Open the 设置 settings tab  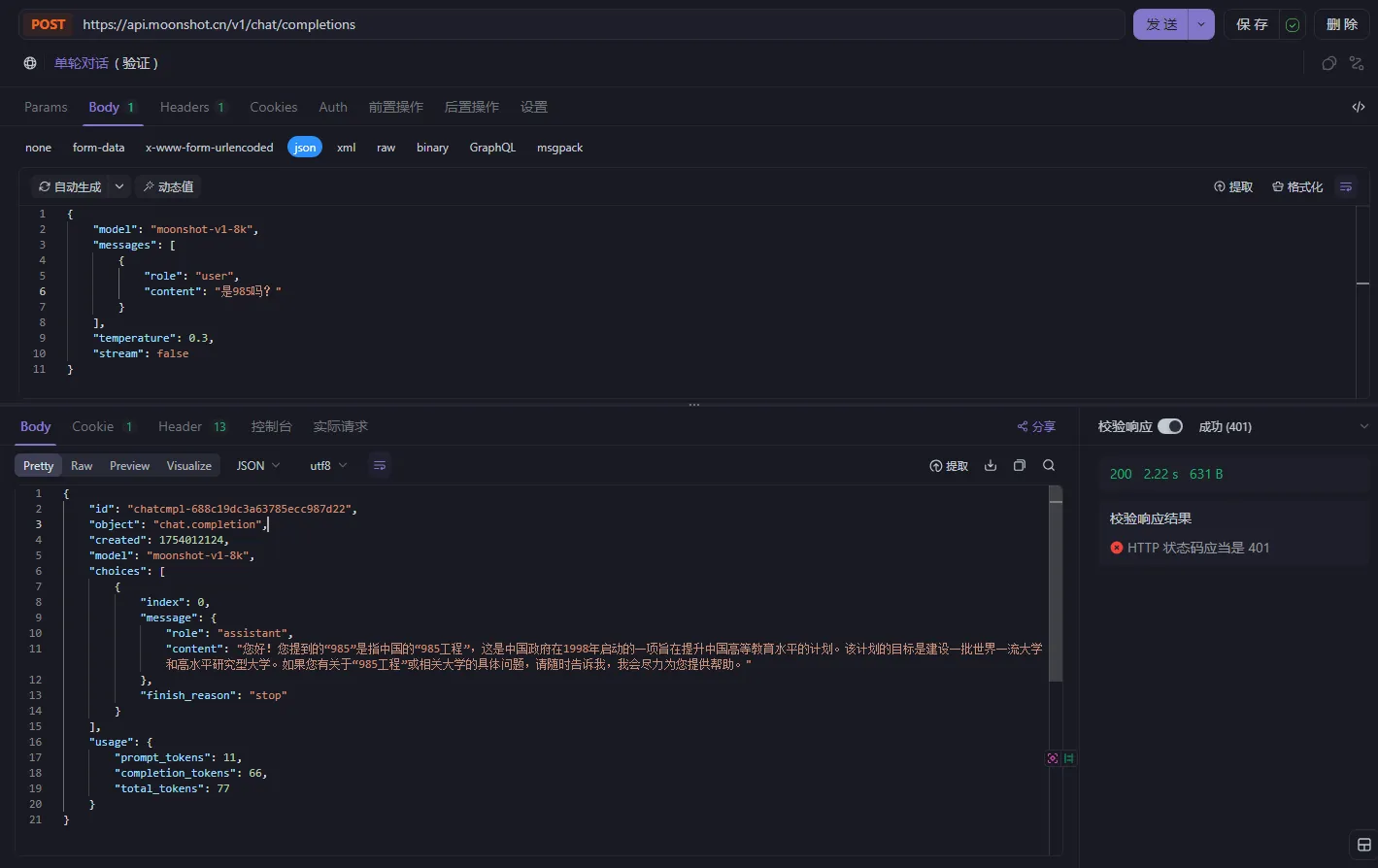point(534,107)
